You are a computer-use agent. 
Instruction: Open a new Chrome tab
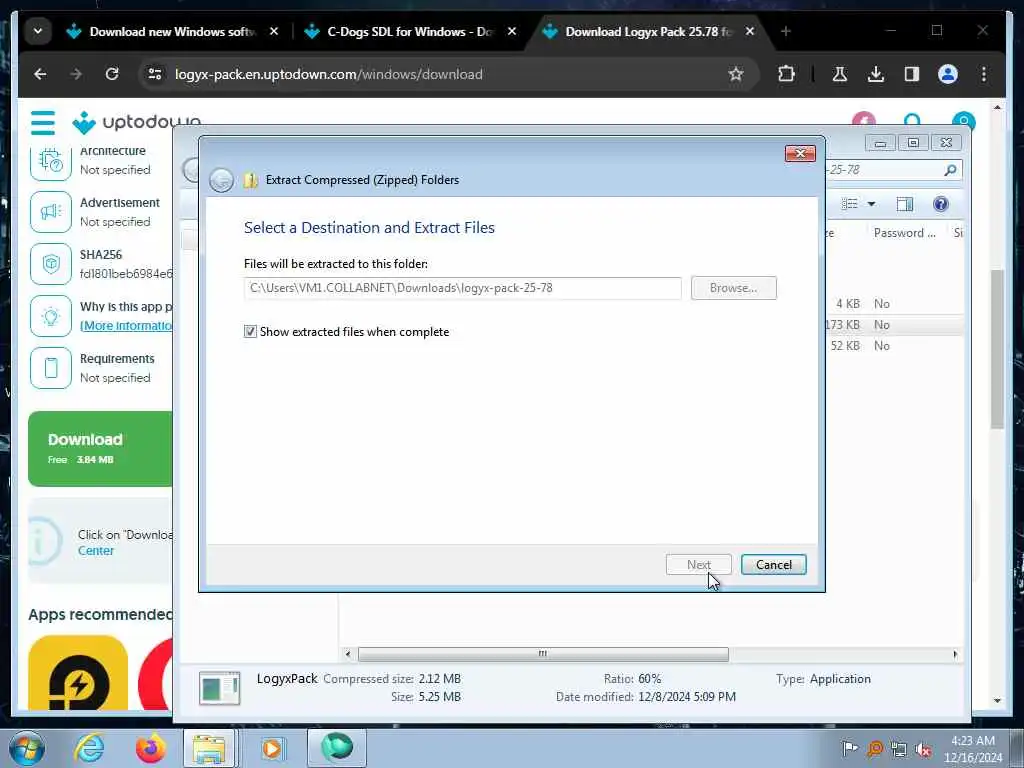[786, 31]
